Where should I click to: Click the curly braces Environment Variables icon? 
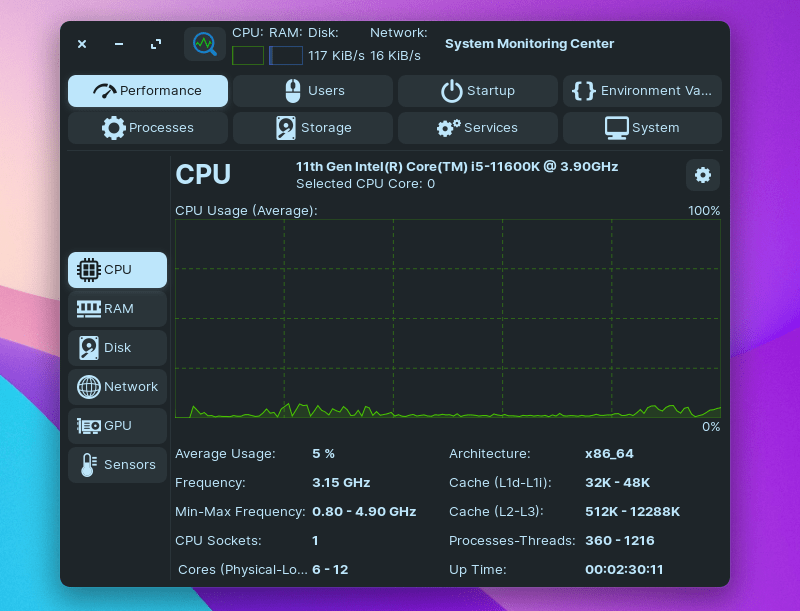(x=583, y=90)
